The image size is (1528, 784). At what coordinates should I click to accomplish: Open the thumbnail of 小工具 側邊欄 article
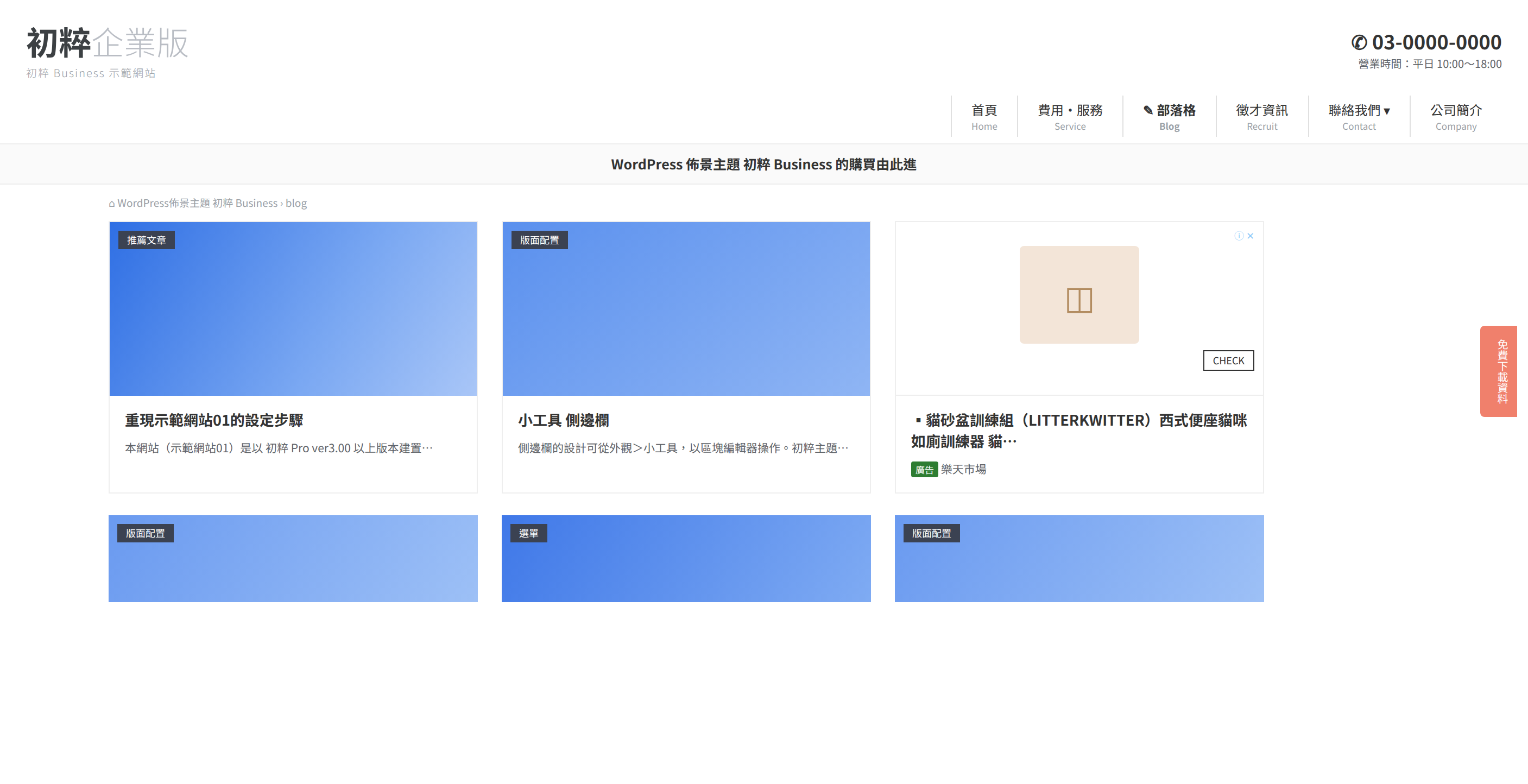(x=686, y=309)
